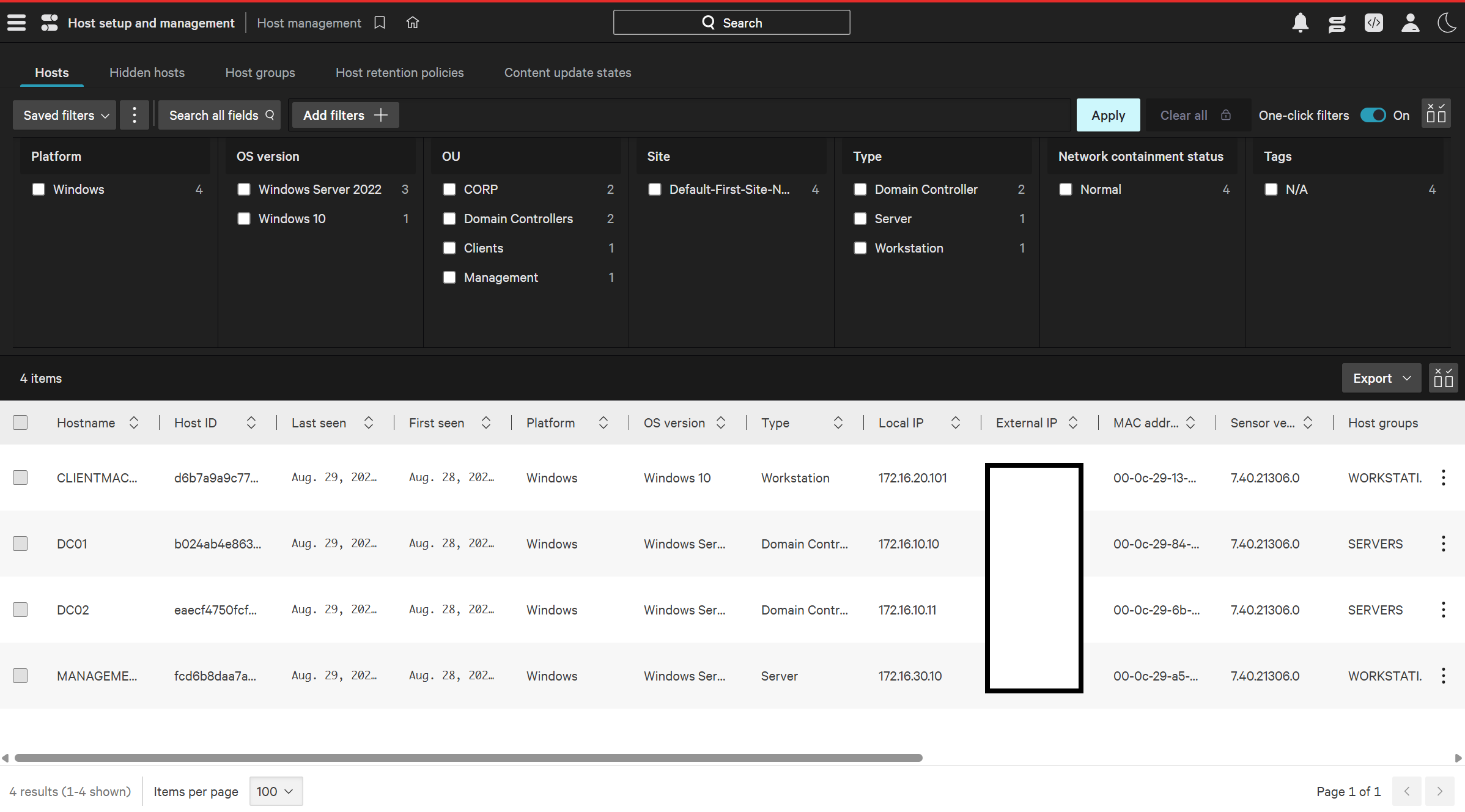Open Search all fields button
1465x812 pixels.
pos(220,115)
